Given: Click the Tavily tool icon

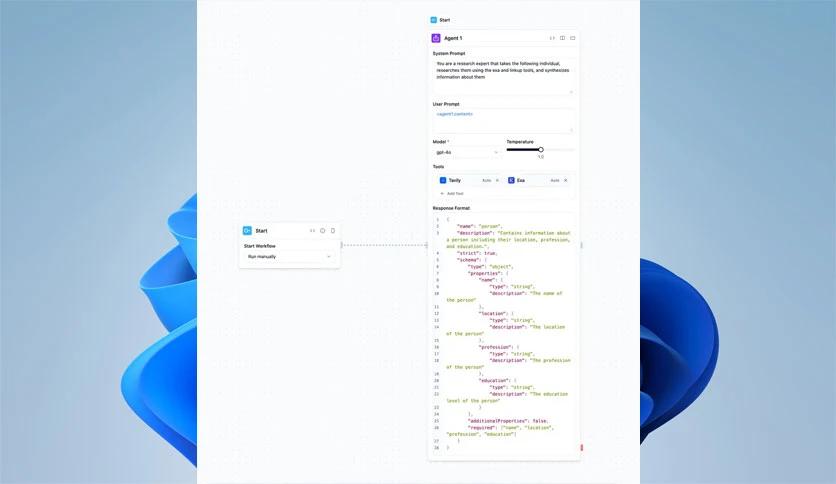Looking at the screenshot, I should pos(443,180).
